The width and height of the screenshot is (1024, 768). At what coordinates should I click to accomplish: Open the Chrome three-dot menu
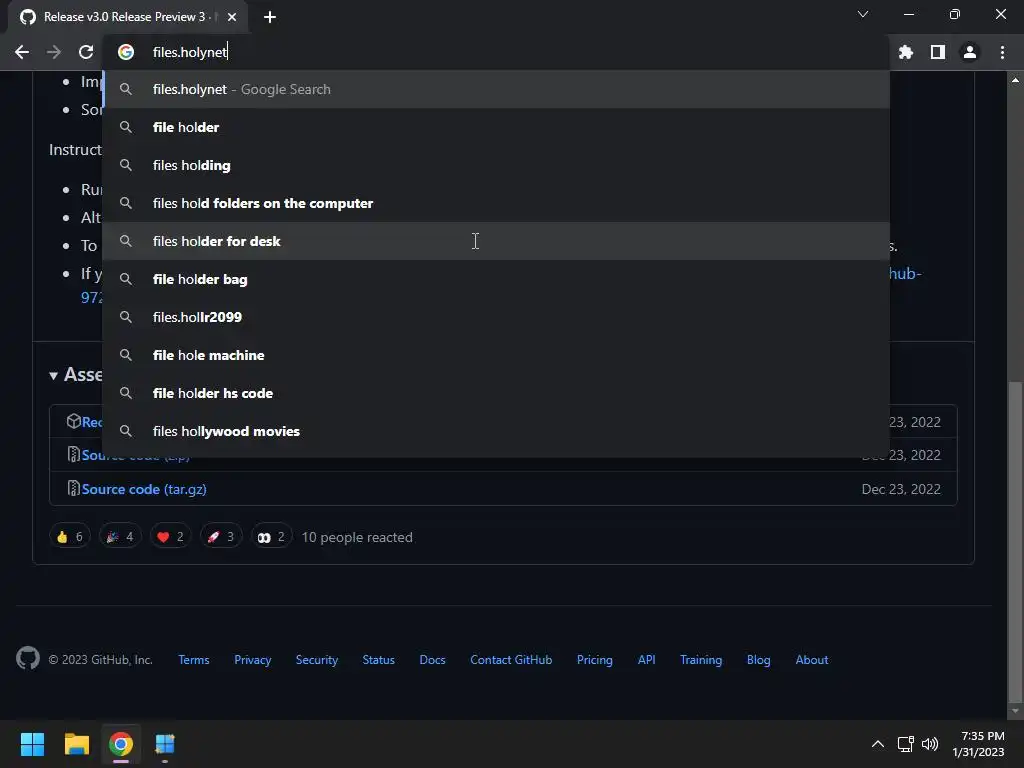click(x=1002, y=52)
